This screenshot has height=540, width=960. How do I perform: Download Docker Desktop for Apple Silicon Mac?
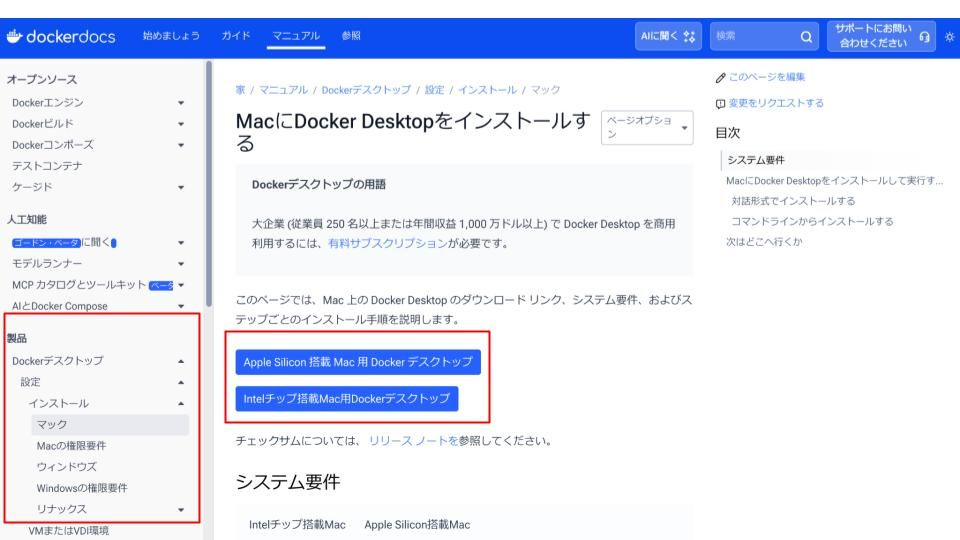point(358,361)
